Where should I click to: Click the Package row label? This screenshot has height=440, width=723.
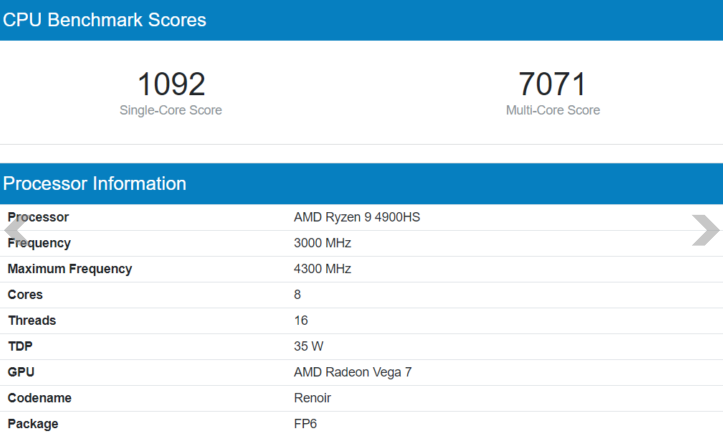[x=33, y=424]
